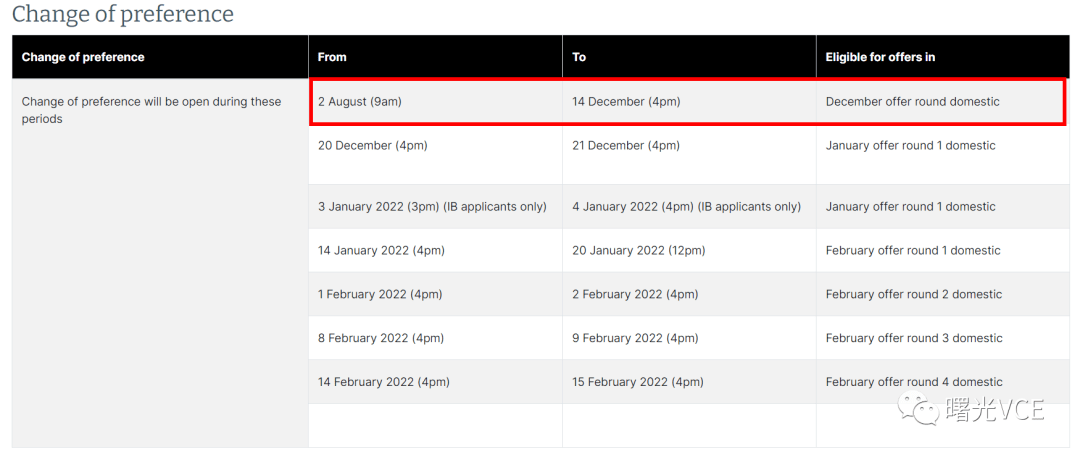Image resolution: width=1080 pixels, height=457 pixels.
Task: Click the '20 January 2022 (12pm)' cell
Action: click(x=689, y=250)
